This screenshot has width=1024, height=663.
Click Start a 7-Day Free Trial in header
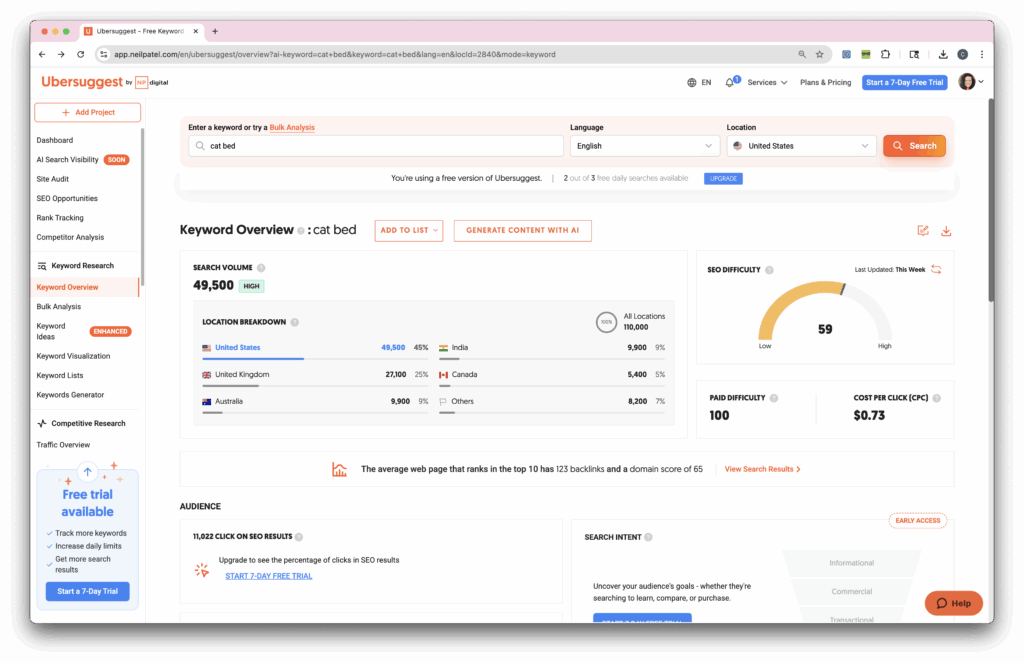(x=904, y=83)
